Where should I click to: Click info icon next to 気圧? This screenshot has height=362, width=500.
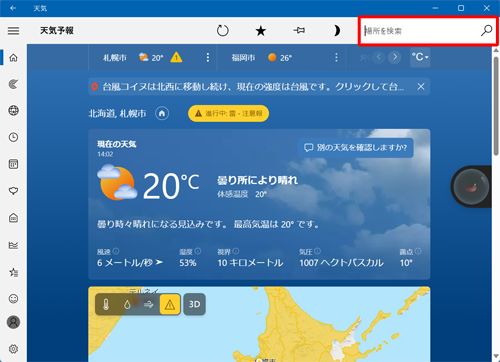[317, 251]
